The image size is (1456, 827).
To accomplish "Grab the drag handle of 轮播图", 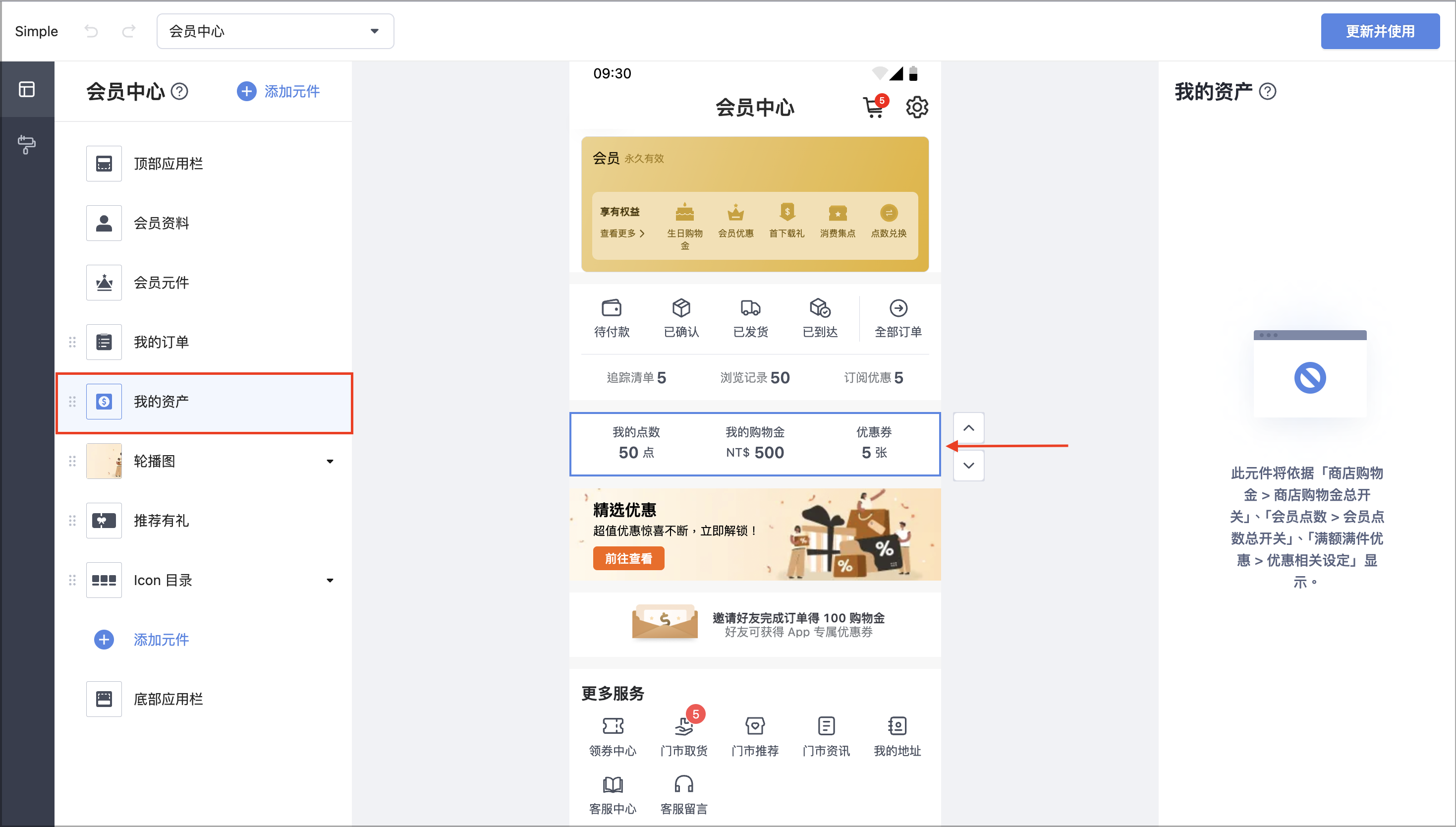I will click(x=72, y=461).
